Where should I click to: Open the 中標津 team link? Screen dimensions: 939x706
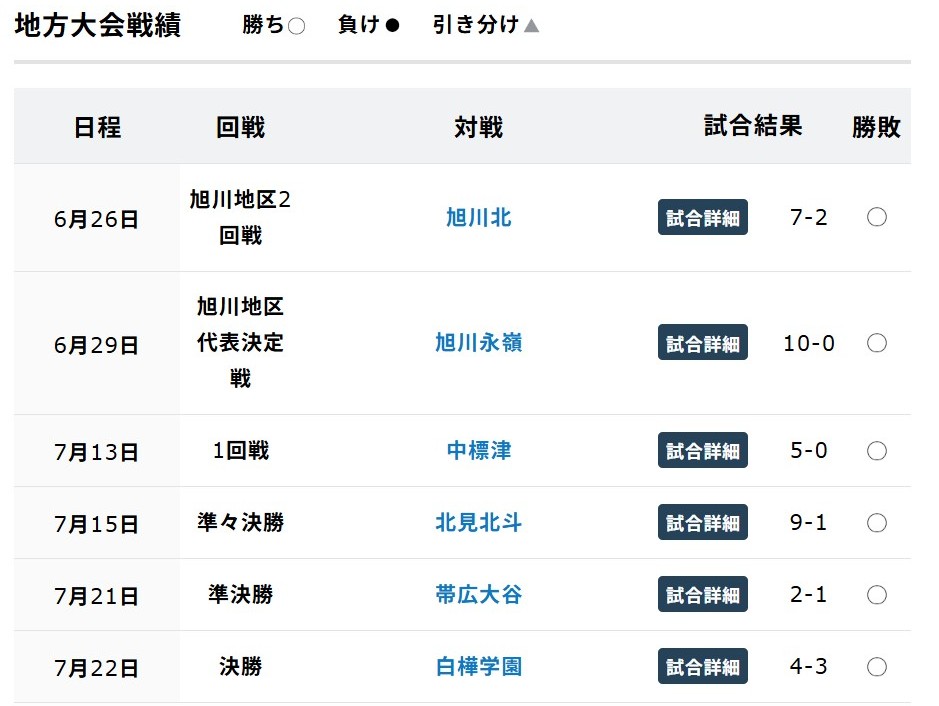tap(478, 450)
